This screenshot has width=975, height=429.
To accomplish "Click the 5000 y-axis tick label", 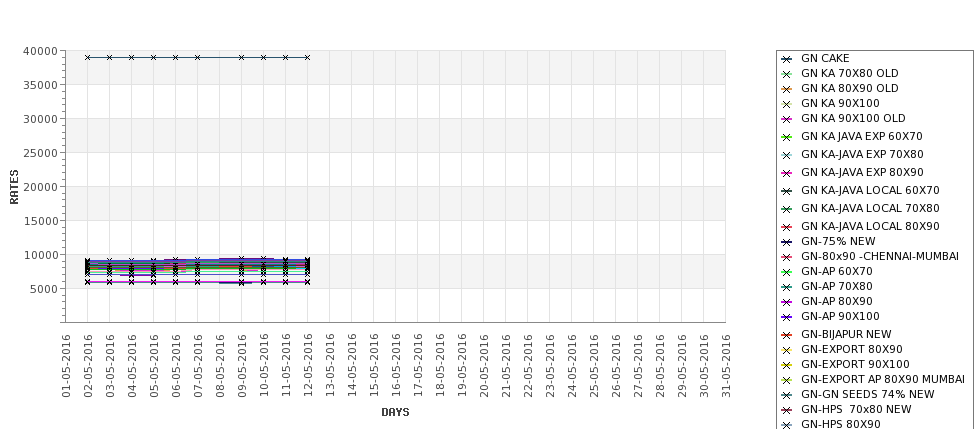I will click(44, 288).
